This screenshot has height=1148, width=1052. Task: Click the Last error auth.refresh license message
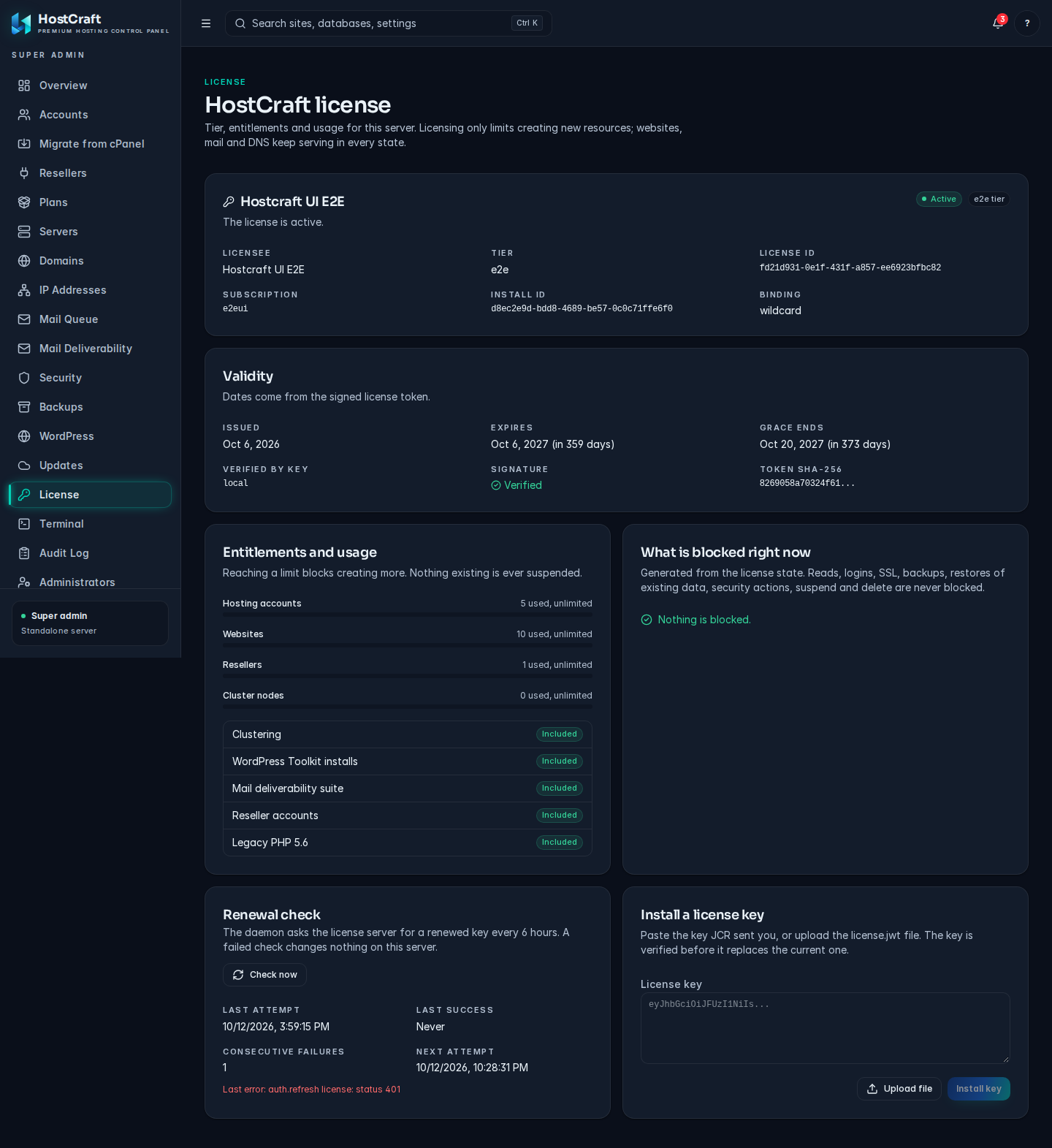coord(312,1090)
